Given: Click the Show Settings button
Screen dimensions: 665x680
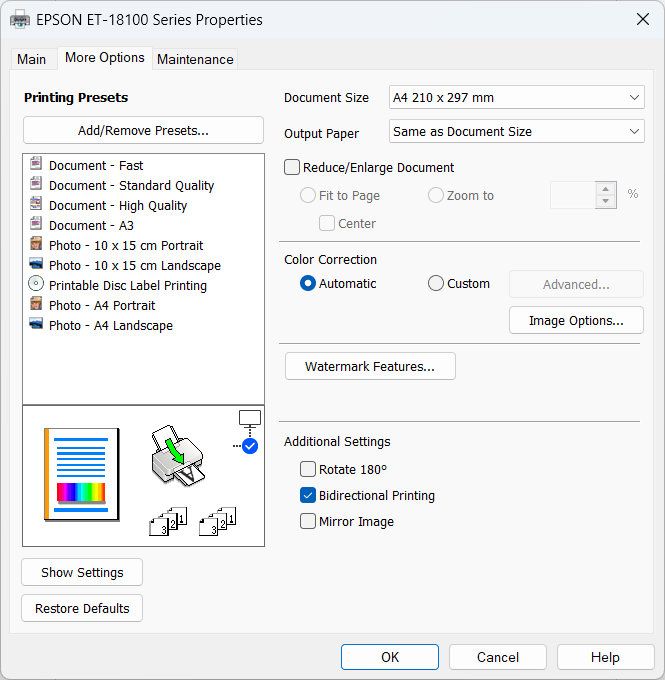Looking at the screenshot, I should [82, 572].
